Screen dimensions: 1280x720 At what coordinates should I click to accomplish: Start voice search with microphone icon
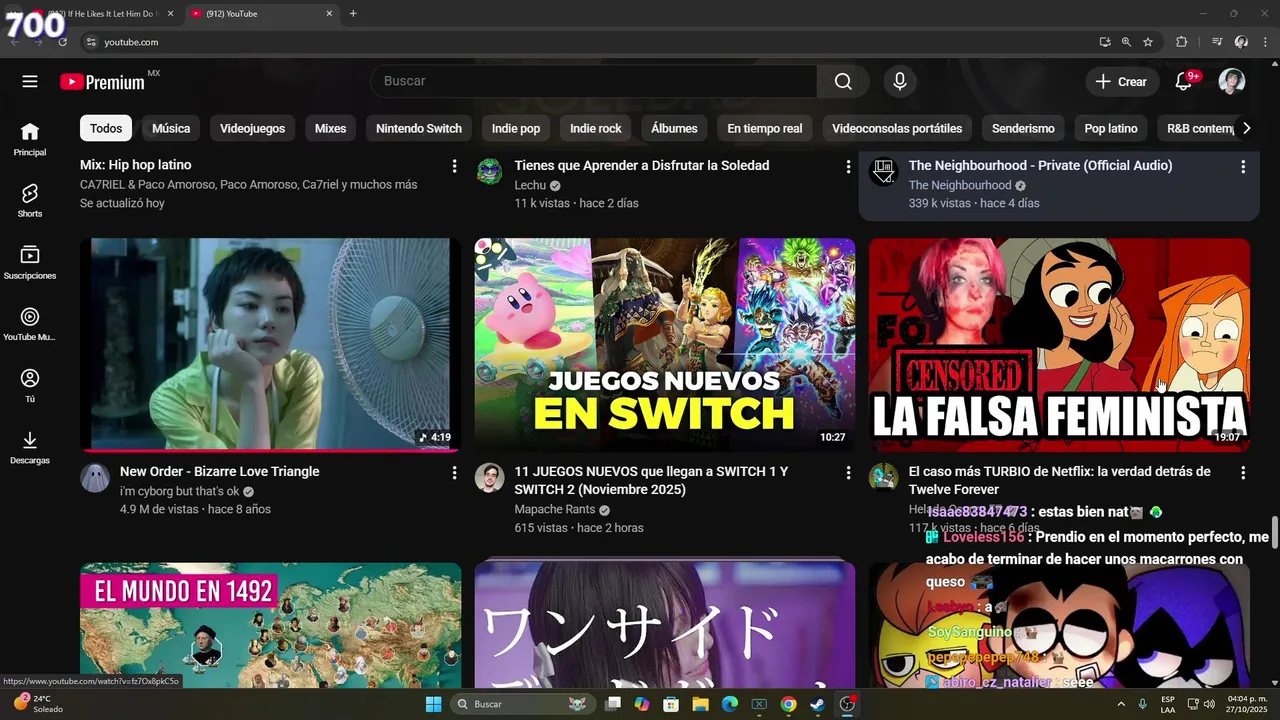pyautogui.click(x=900, y=82)
